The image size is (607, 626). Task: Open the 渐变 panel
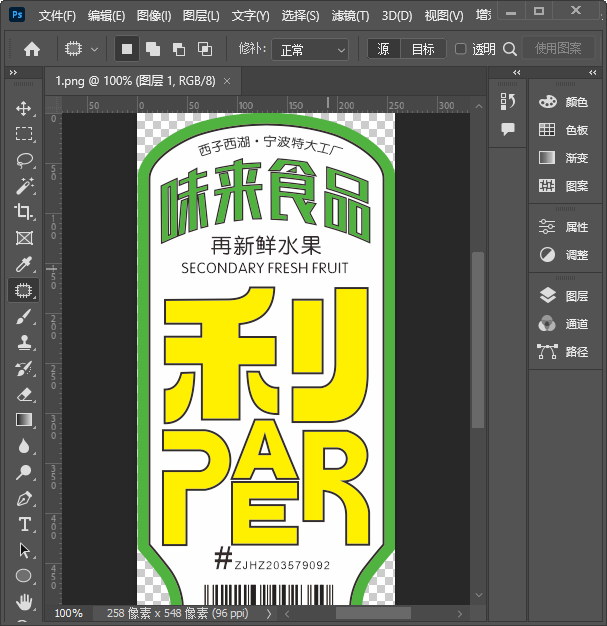(x=564, y=158)
